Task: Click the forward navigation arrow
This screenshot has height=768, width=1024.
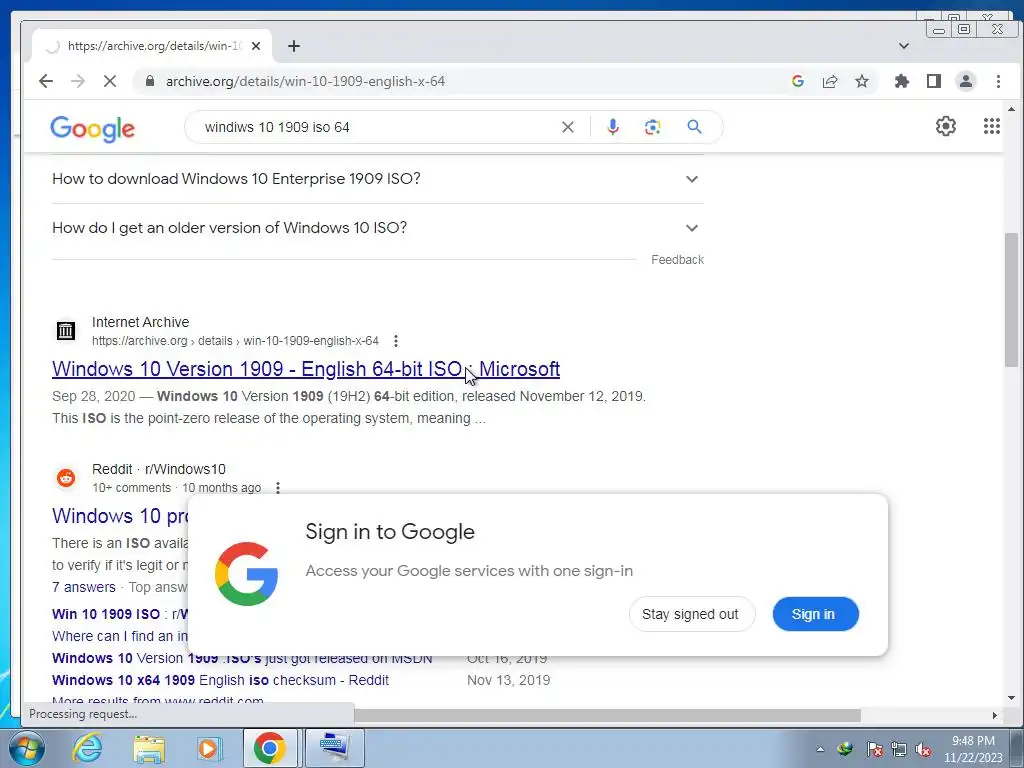Action: [78, 81]
